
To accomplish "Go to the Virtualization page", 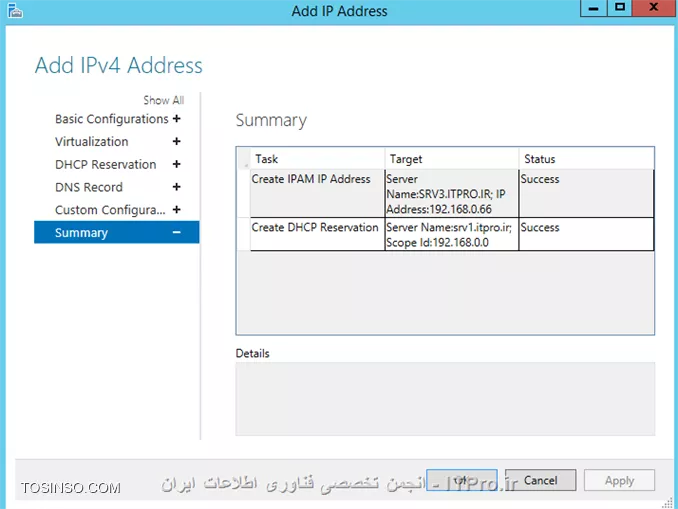I will coord(92,141).
